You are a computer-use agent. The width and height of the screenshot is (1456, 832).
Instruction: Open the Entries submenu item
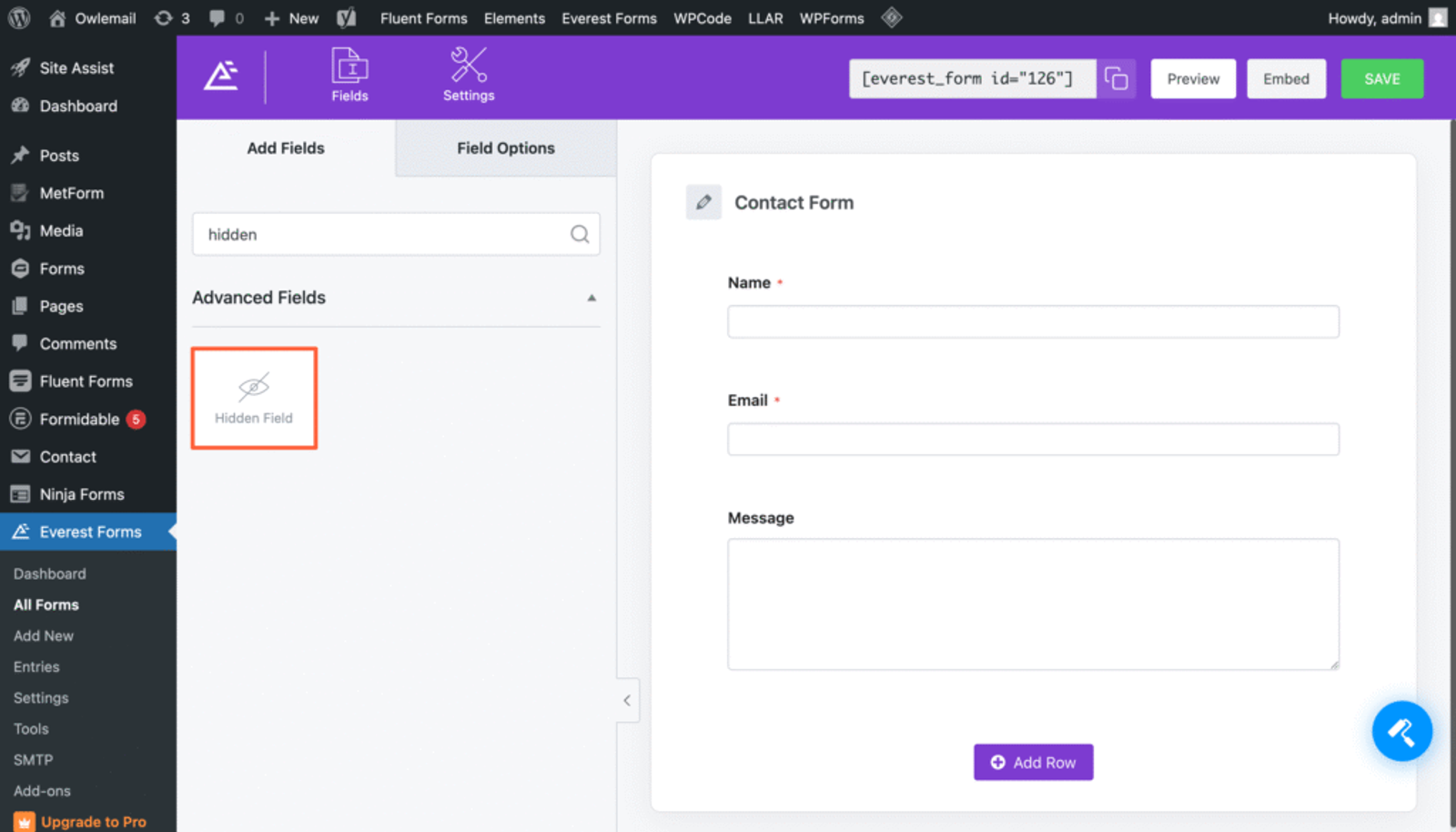(36, 666)
